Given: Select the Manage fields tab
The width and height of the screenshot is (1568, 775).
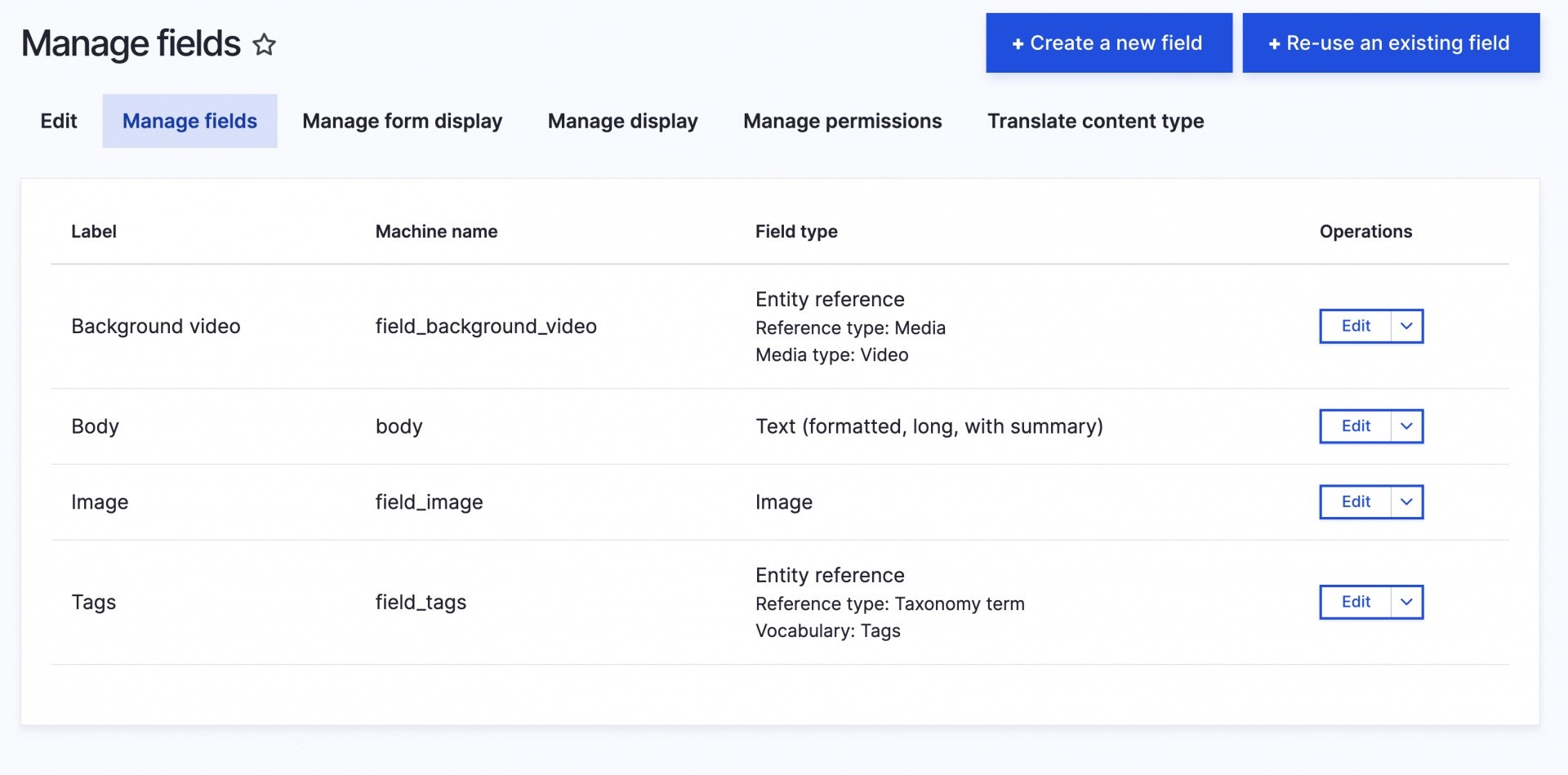Looking at the screenshot, I should click(189, 121).
